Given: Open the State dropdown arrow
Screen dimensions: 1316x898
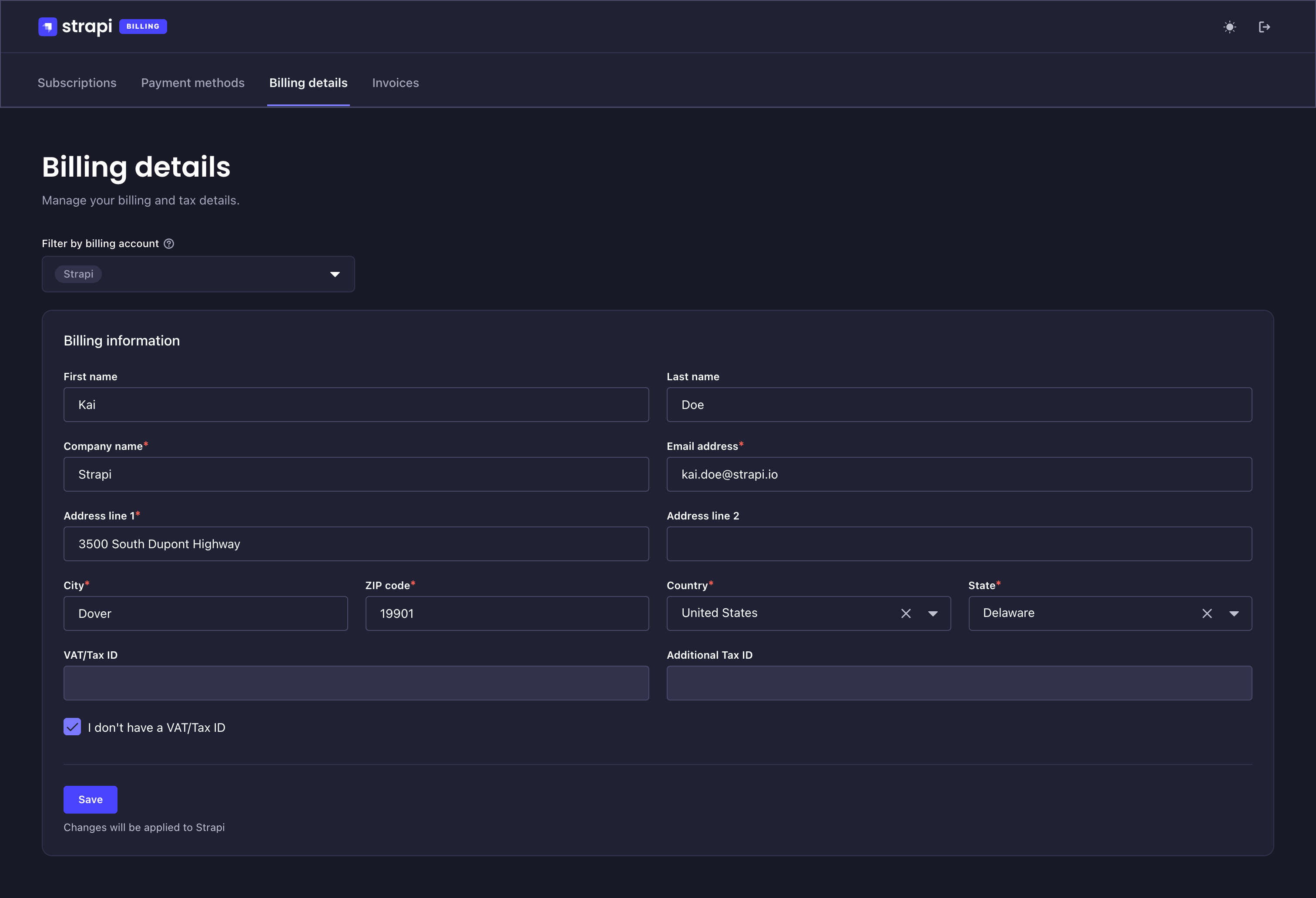Looking at the screenshot, I should [x=1234, y=613].
